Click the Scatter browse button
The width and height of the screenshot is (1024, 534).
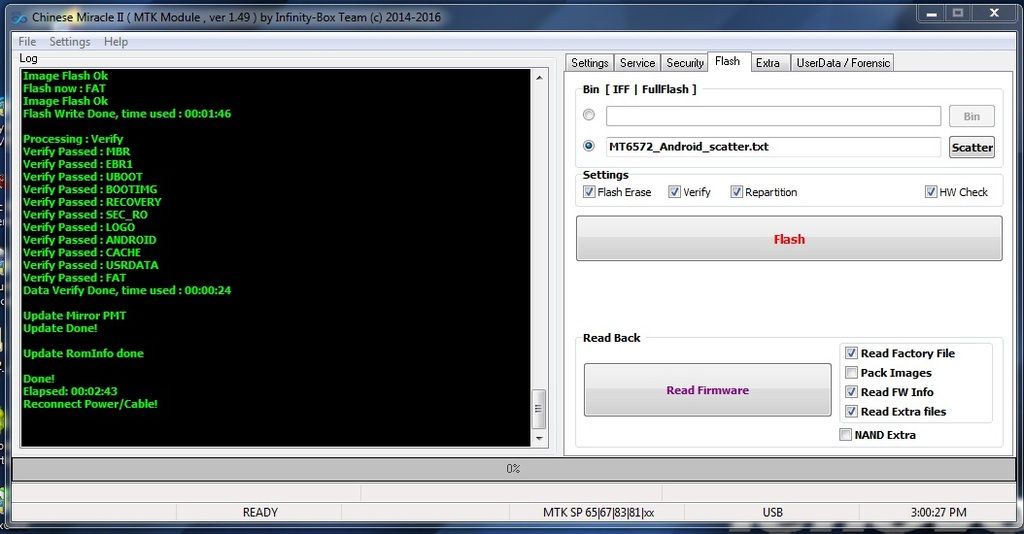point(971,147)
